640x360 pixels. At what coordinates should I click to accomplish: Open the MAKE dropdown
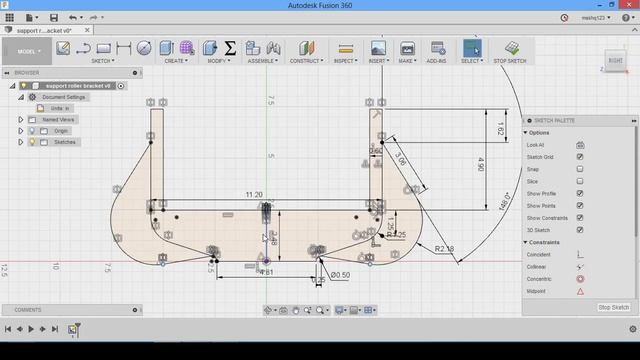(x=407, y=61)
